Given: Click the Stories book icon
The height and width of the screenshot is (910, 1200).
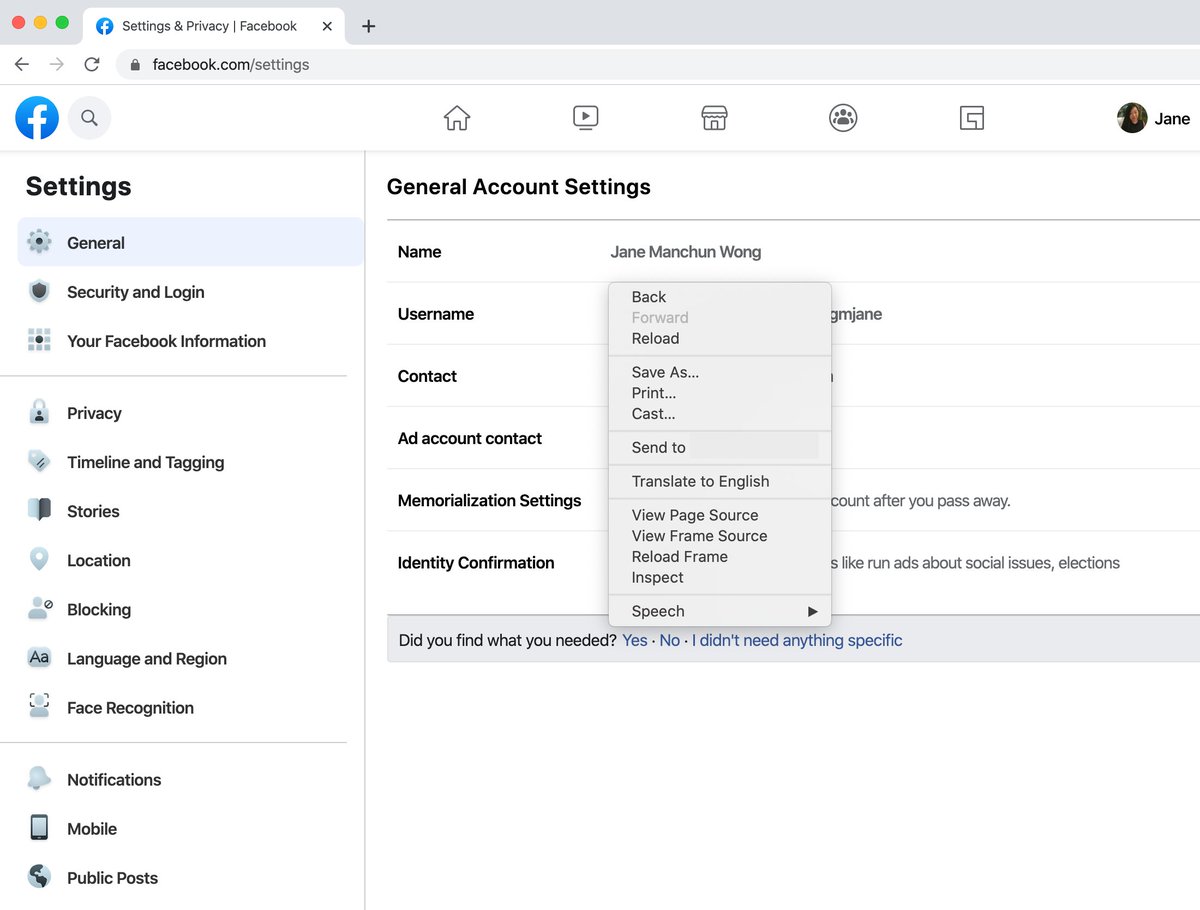Looking at the screenshot, I should pyautogui.click(x=39, y=510).
